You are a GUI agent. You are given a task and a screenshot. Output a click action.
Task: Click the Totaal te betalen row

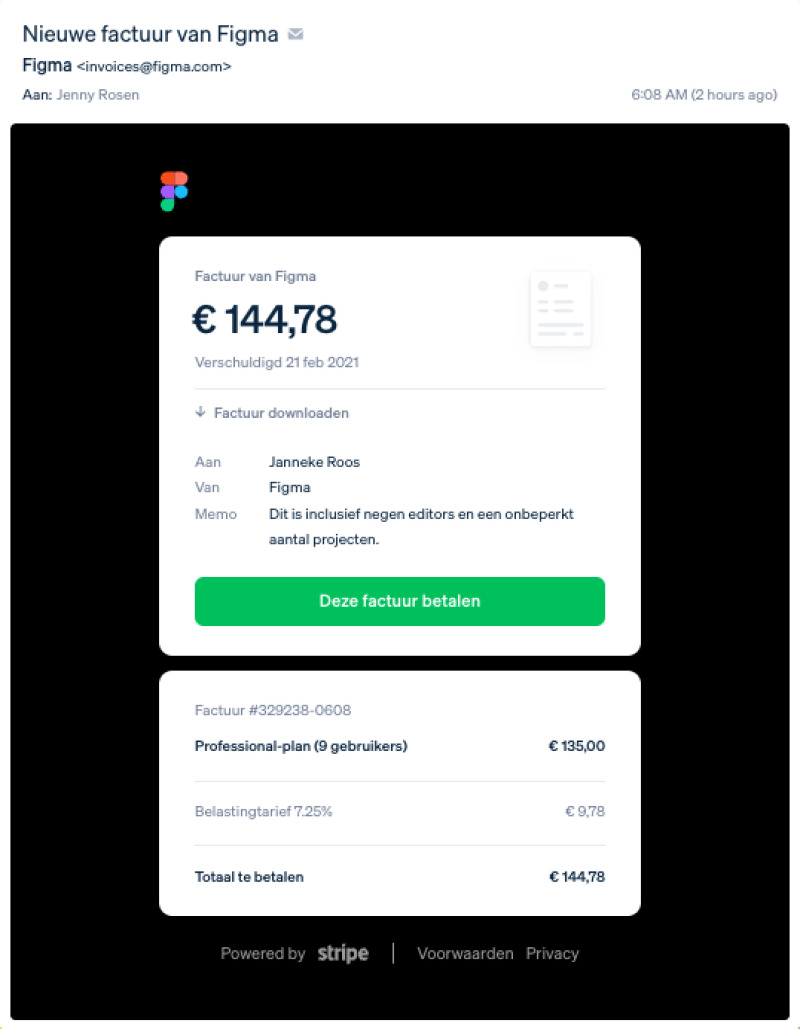[x=249, y=877]
